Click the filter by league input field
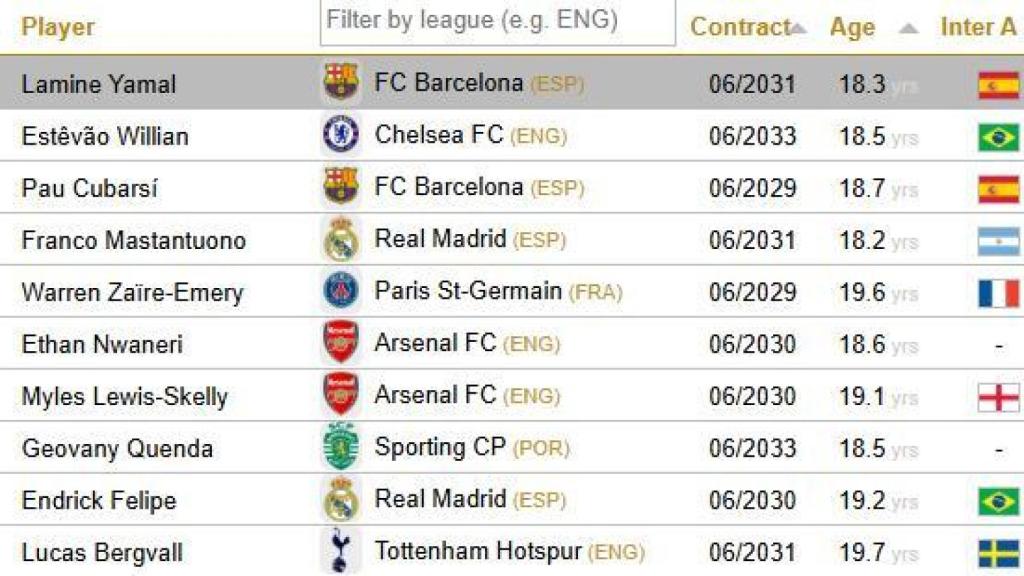 tap(497, 23)
